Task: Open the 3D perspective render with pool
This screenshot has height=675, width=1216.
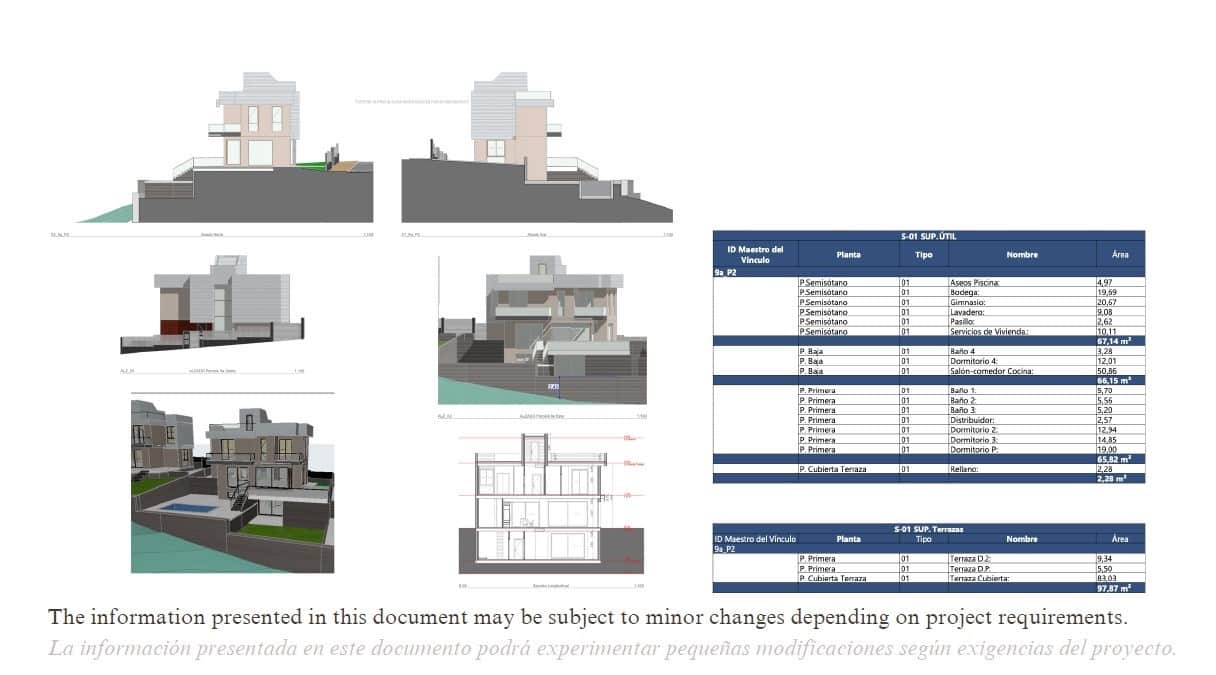Action: click(x=232, y=482)
